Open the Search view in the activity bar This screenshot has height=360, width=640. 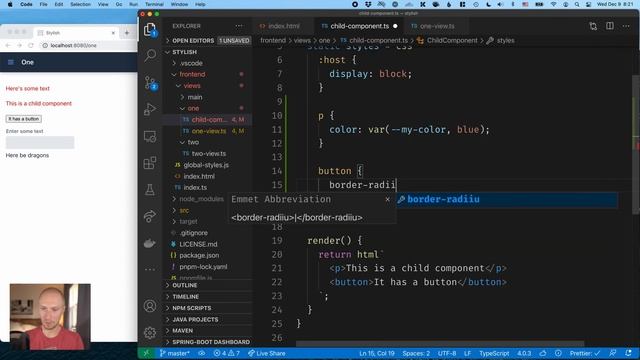click(150, 55)
